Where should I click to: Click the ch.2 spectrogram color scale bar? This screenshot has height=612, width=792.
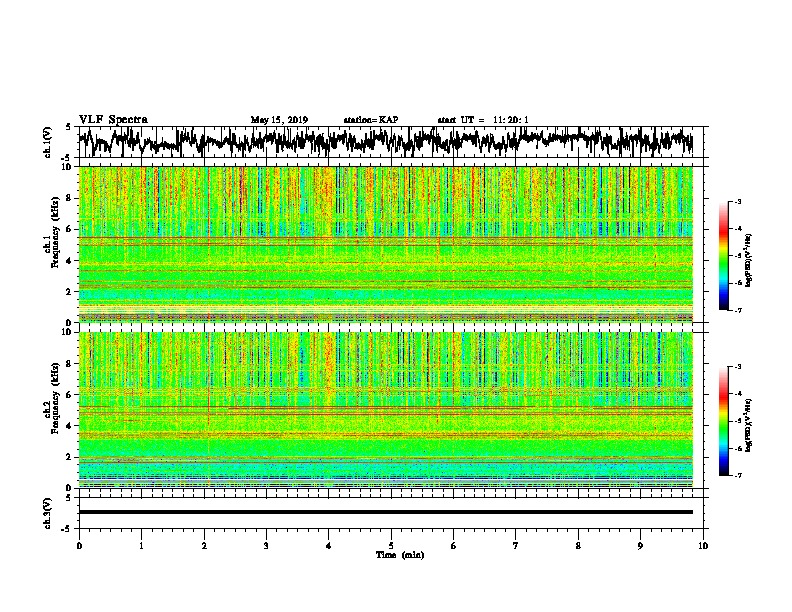pos(723,421)
